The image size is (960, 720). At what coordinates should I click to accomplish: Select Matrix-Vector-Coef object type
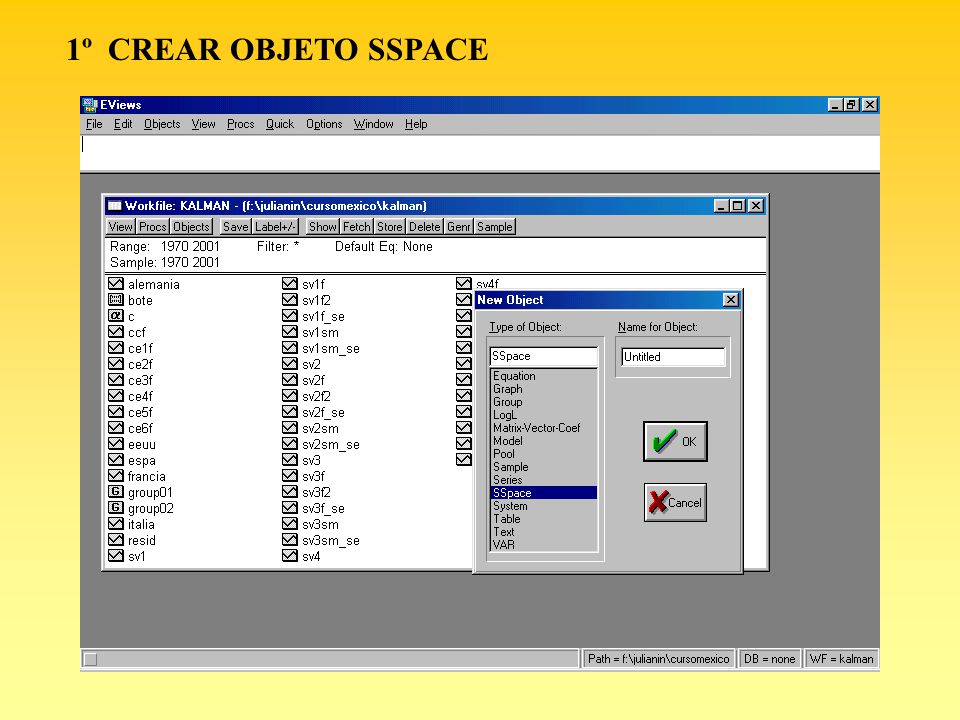(544, 428)
